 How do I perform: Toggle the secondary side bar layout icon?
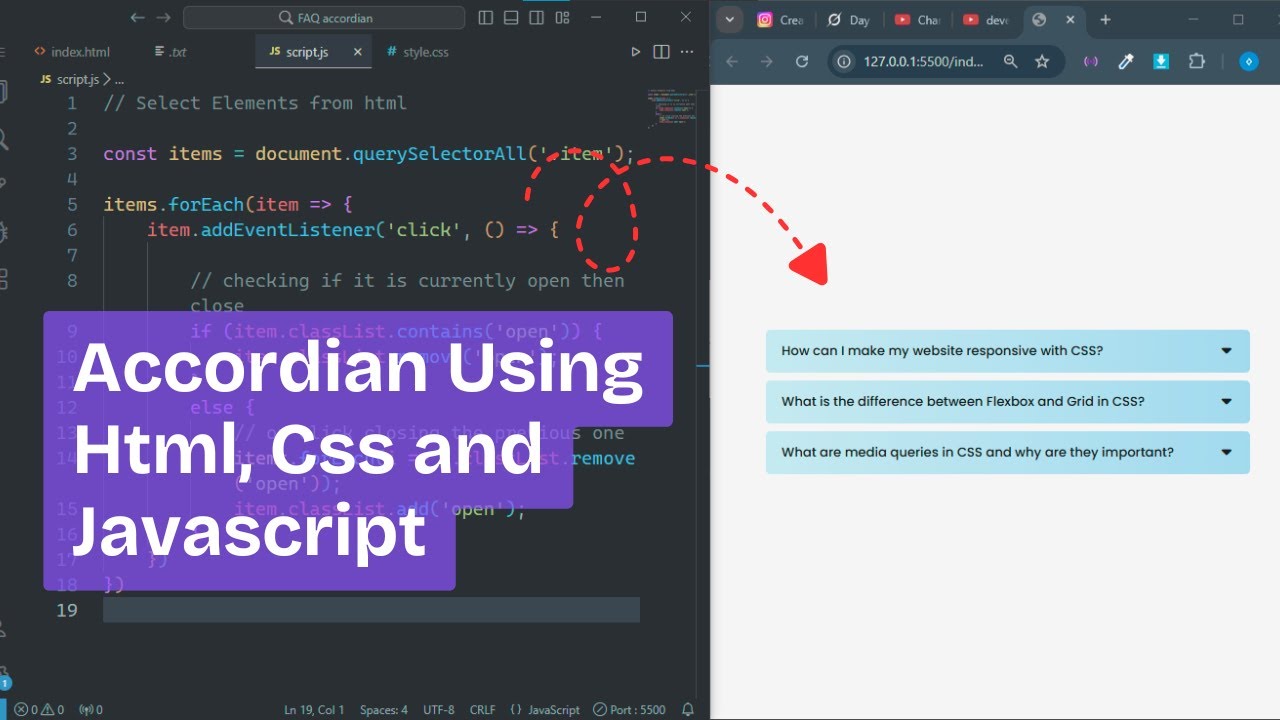coord(537,18)
